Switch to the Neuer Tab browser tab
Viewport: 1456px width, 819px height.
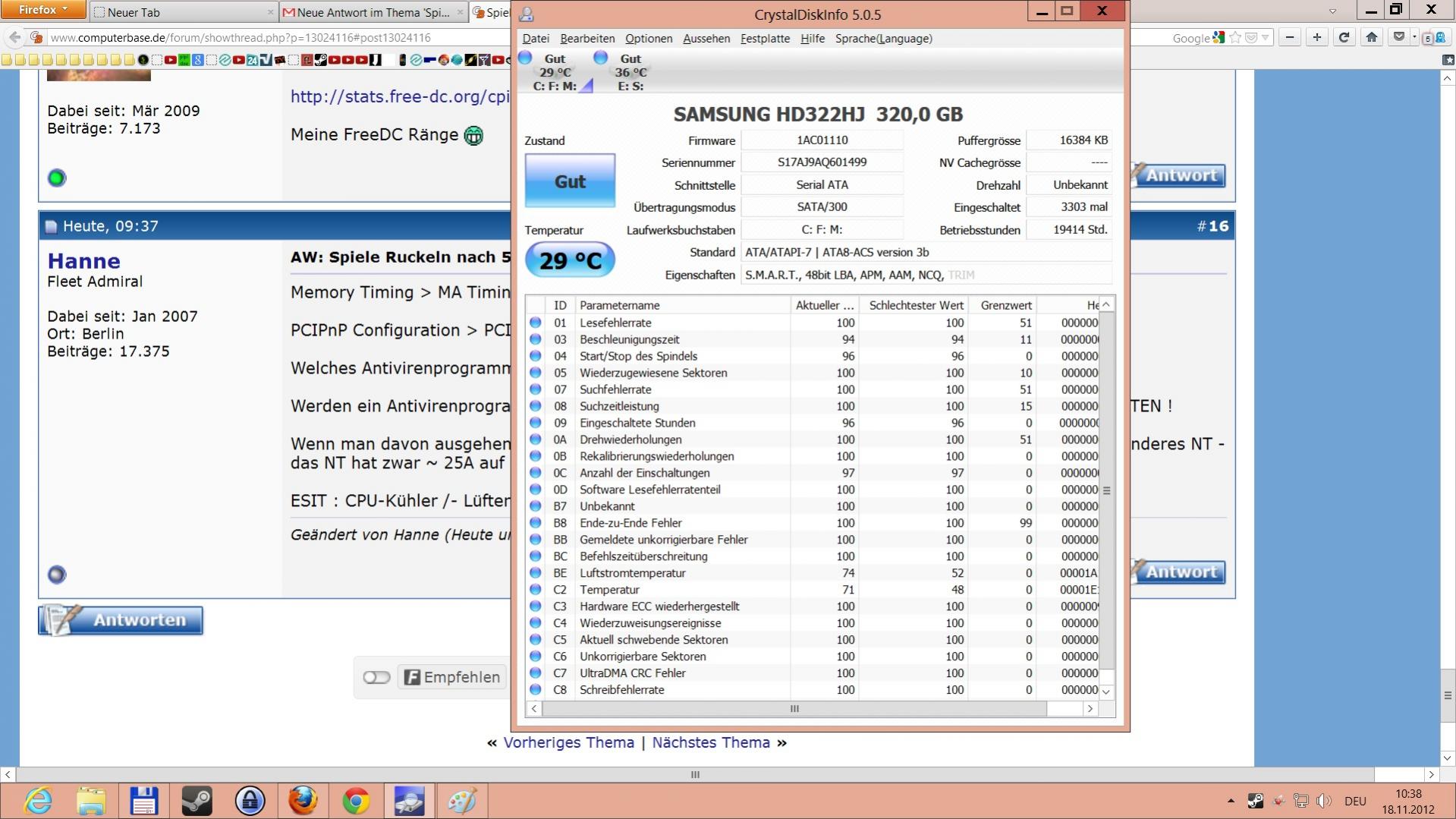point(183,12)
